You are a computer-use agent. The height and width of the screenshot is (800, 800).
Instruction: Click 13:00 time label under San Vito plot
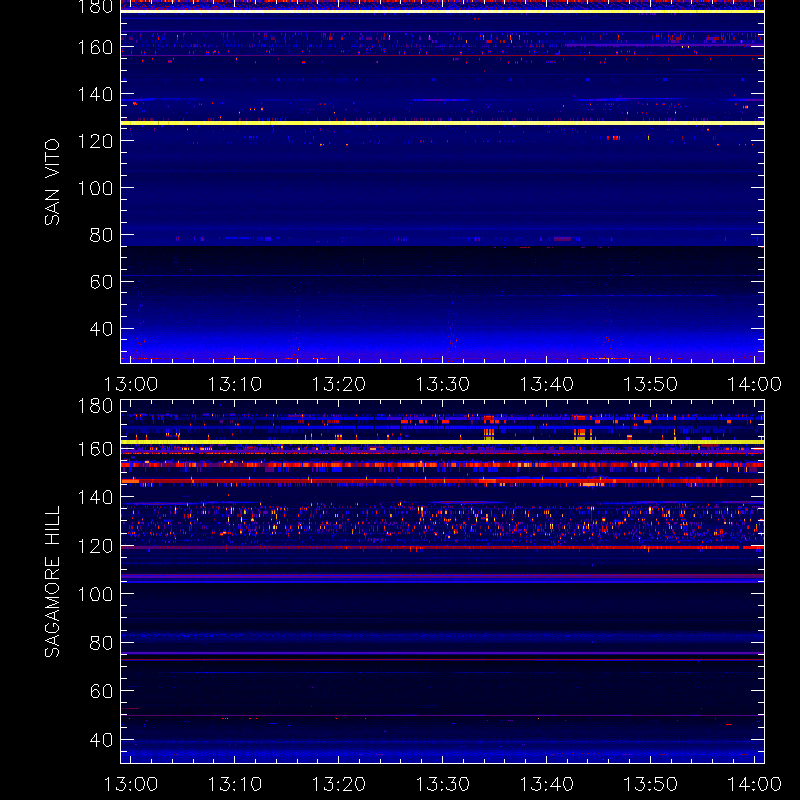(x=131, y=384)
